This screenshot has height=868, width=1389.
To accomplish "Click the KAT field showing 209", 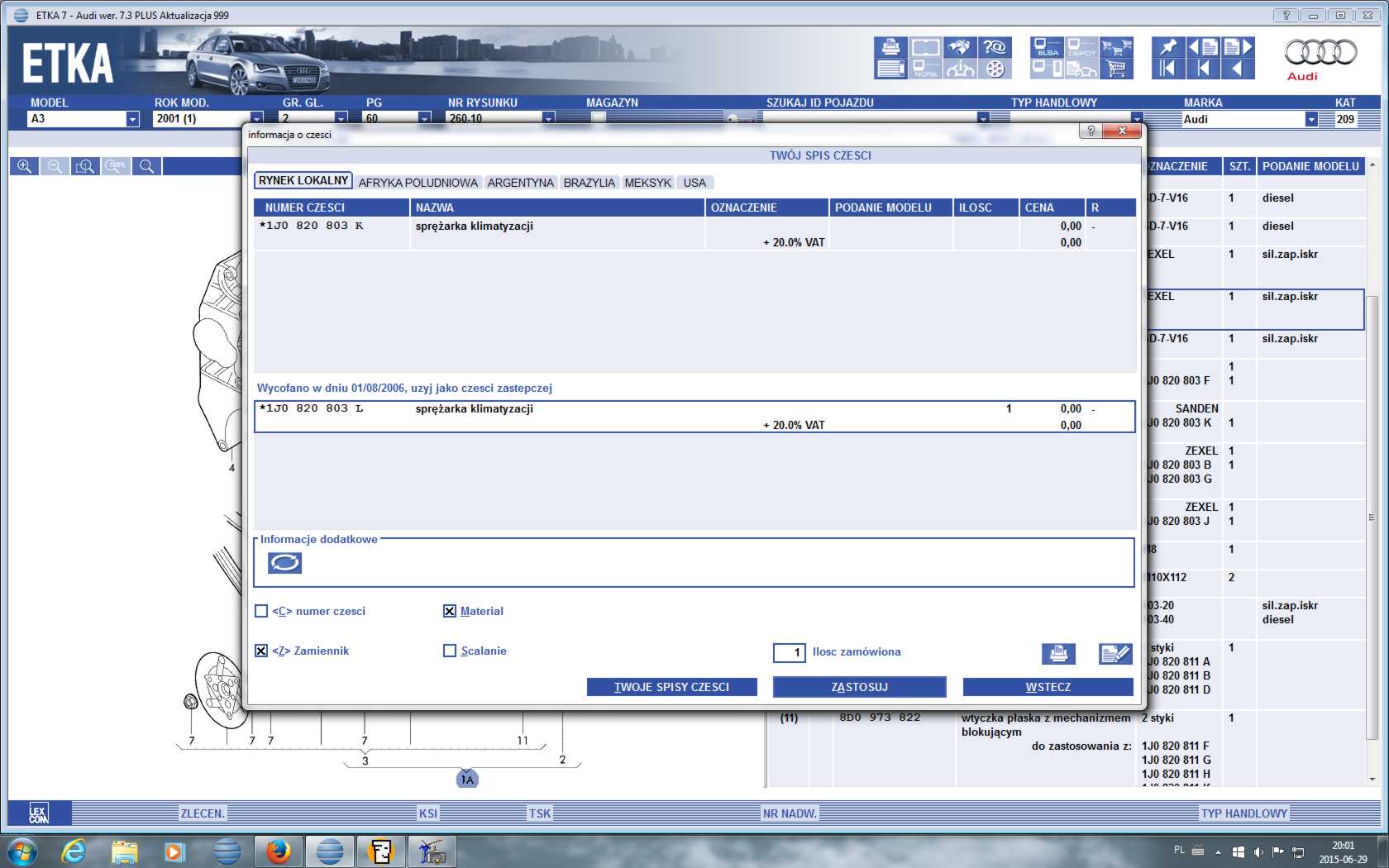I will (1346, 119).
